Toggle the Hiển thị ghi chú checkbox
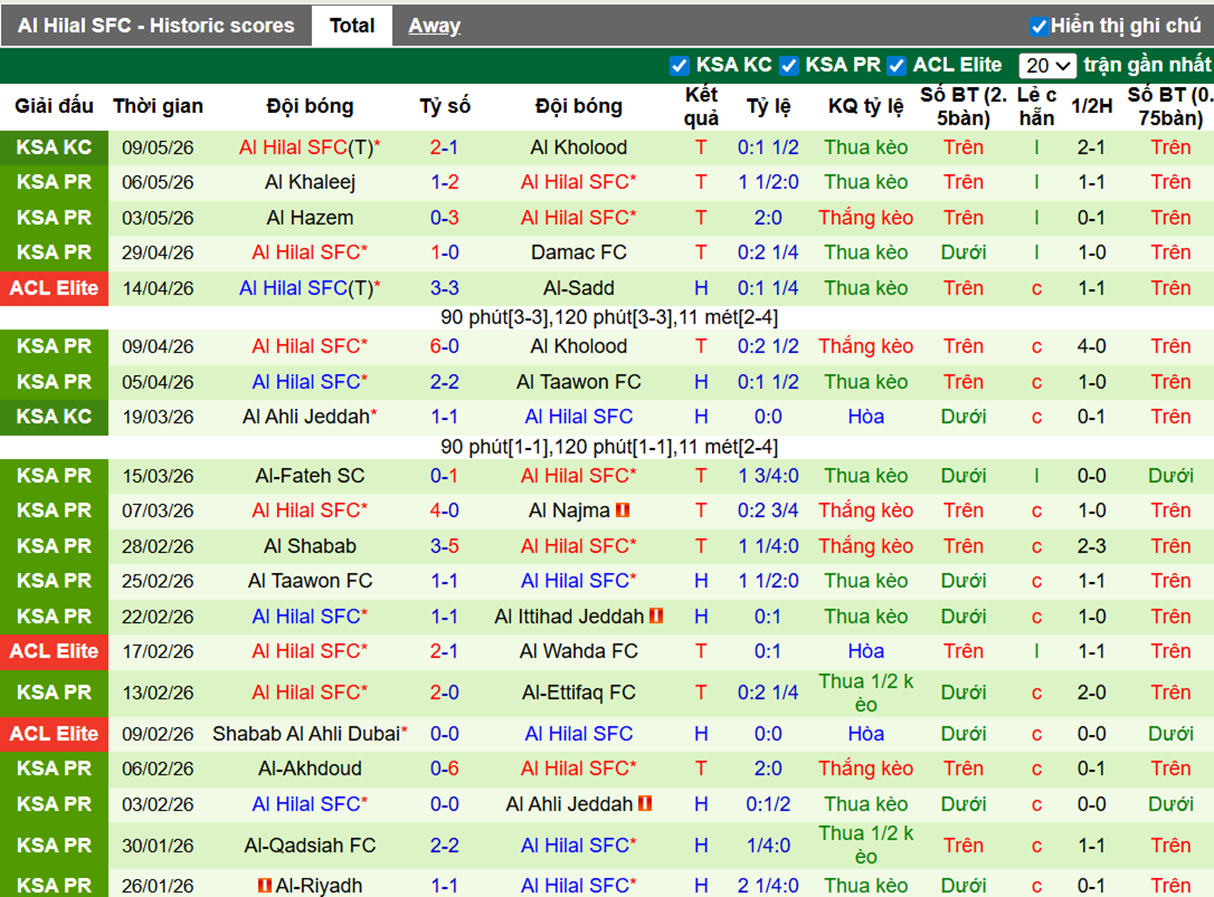This screenshot has width=1214, height=897. click(x=1040, y=26)
